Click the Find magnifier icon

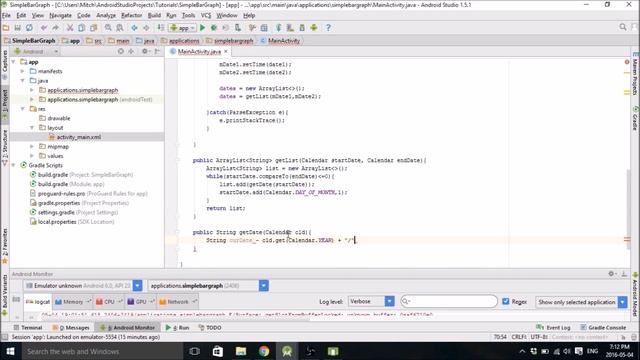coord(108,28)
